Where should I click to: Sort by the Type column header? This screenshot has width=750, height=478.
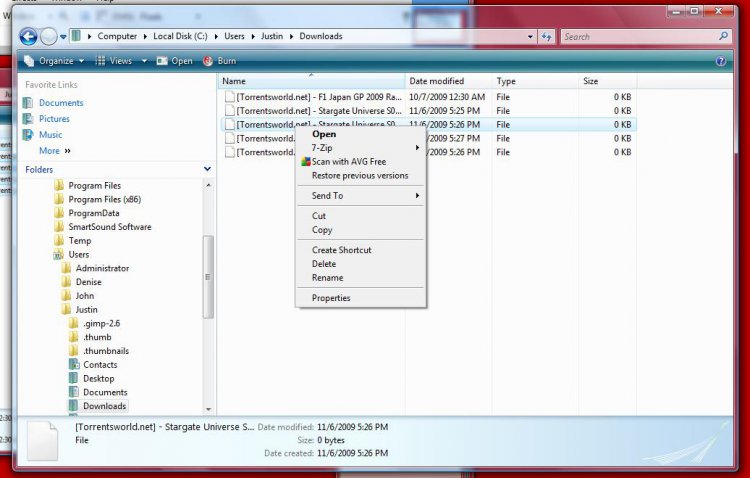(x=535, y=81)
